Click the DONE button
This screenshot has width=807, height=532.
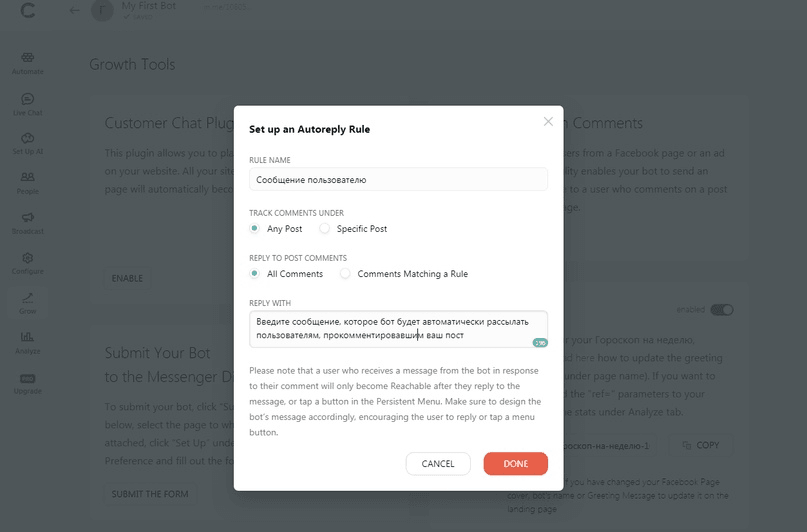(516, 464)
